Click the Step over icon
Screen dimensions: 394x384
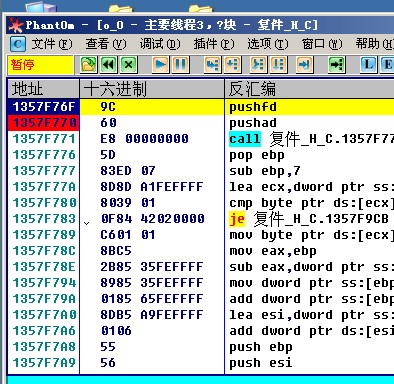tap(233, 64)
